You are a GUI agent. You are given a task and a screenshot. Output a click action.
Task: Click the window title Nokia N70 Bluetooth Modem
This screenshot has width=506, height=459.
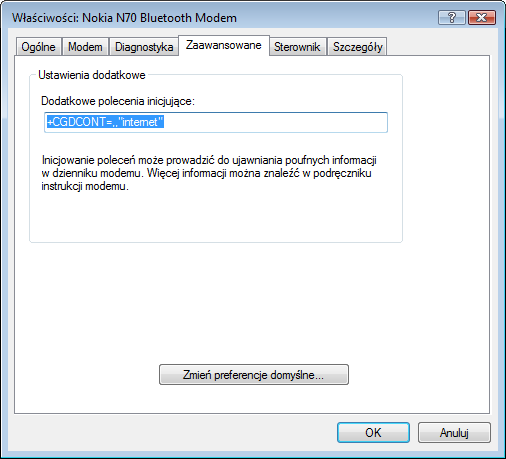pos(124,18)
